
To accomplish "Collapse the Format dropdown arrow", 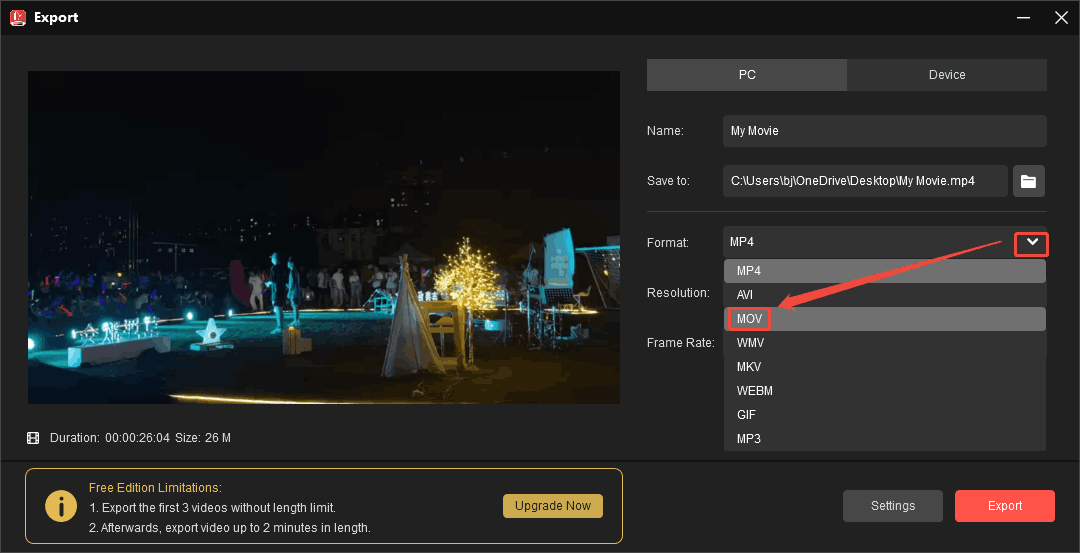I will 1031,244.
